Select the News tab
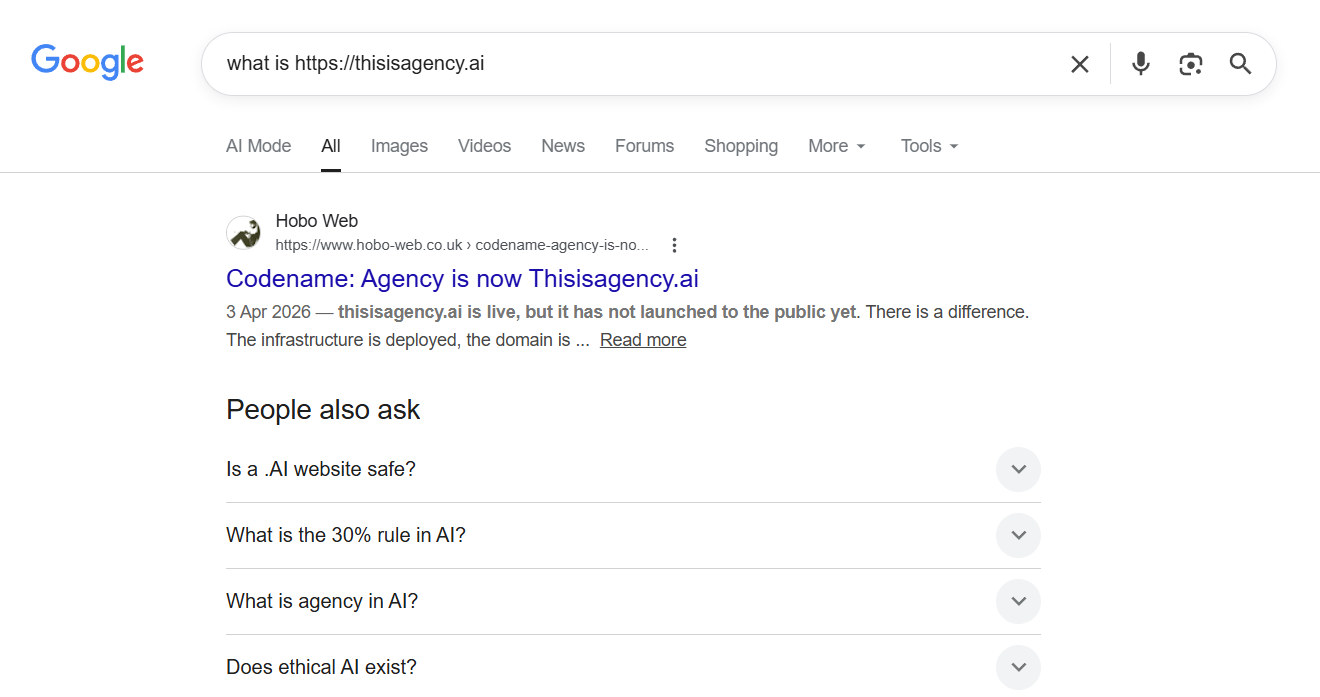 (x=563, y=146)
